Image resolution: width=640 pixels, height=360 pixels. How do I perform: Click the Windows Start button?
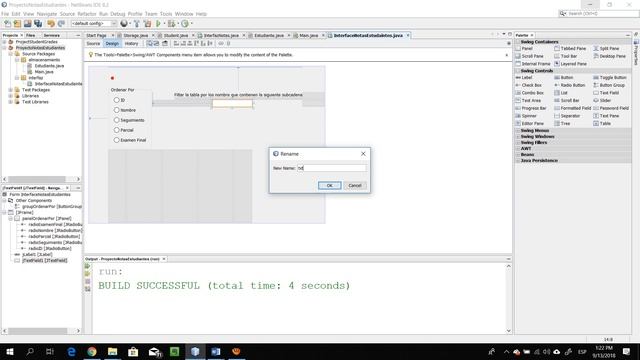point(10,351)
